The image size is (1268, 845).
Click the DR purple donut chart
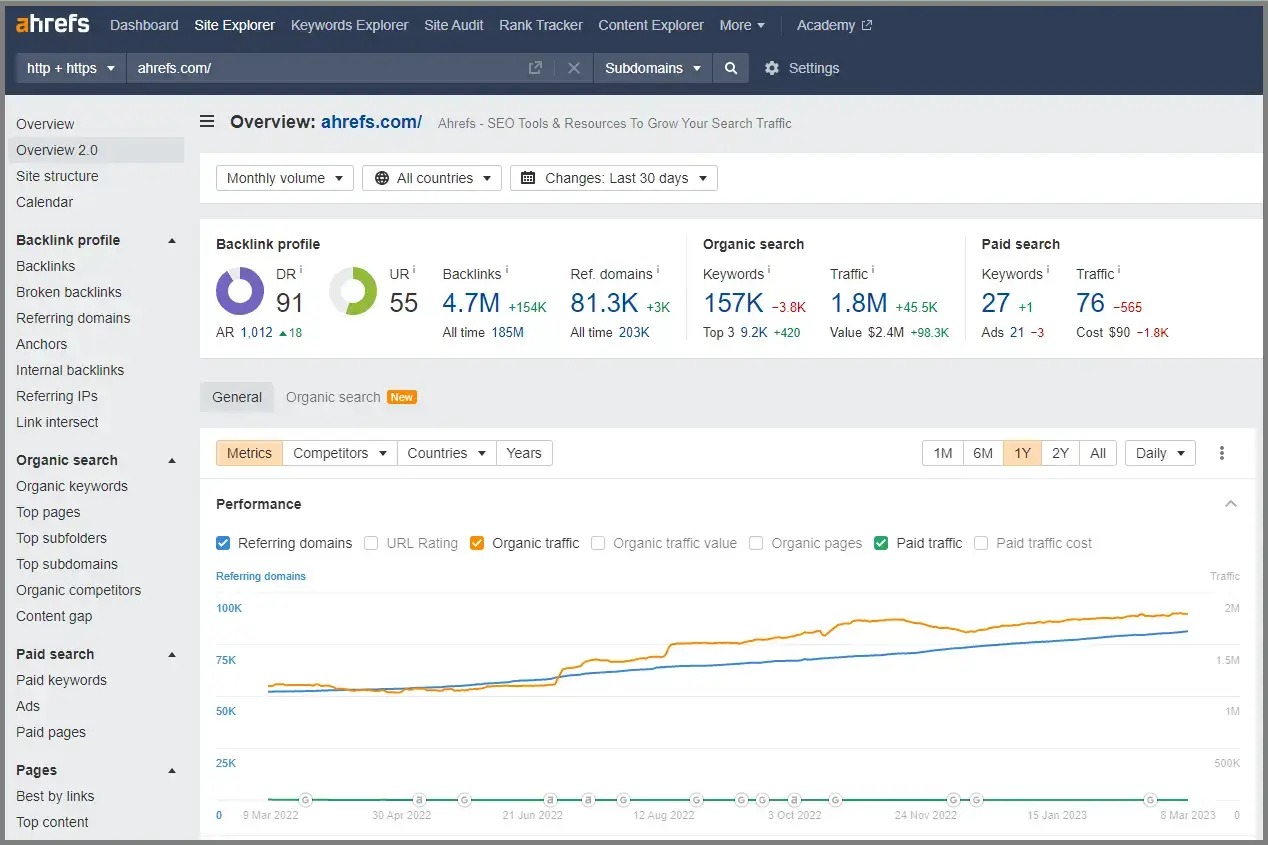pos(240,291)
